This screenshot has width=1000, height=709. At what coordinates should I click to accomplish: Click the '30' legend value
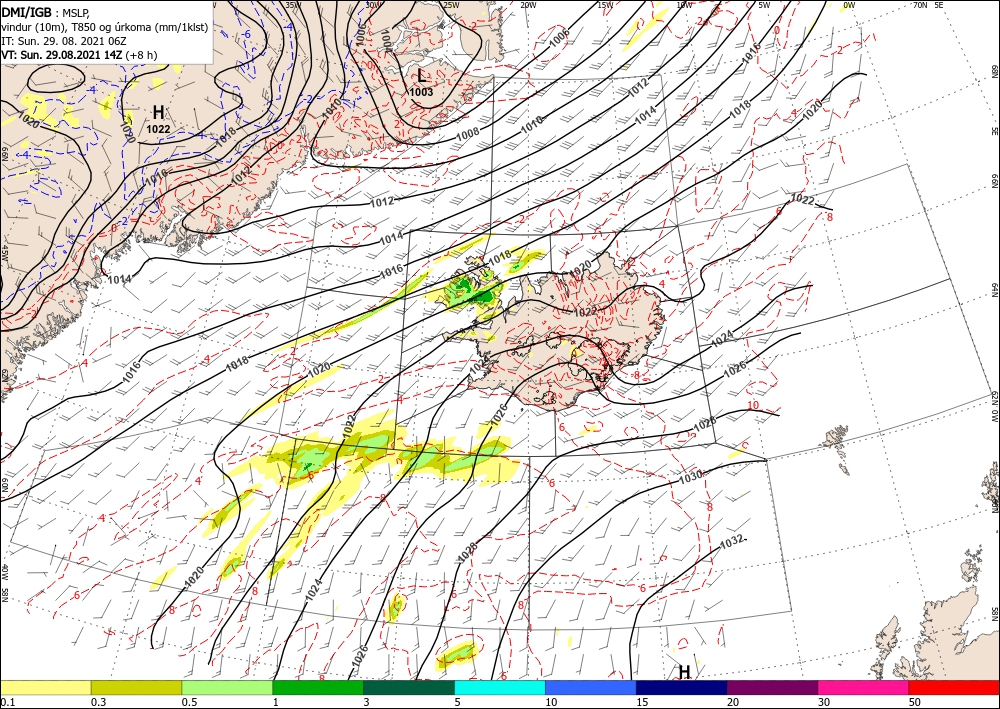pyautogui.click(x=823, y=702)
